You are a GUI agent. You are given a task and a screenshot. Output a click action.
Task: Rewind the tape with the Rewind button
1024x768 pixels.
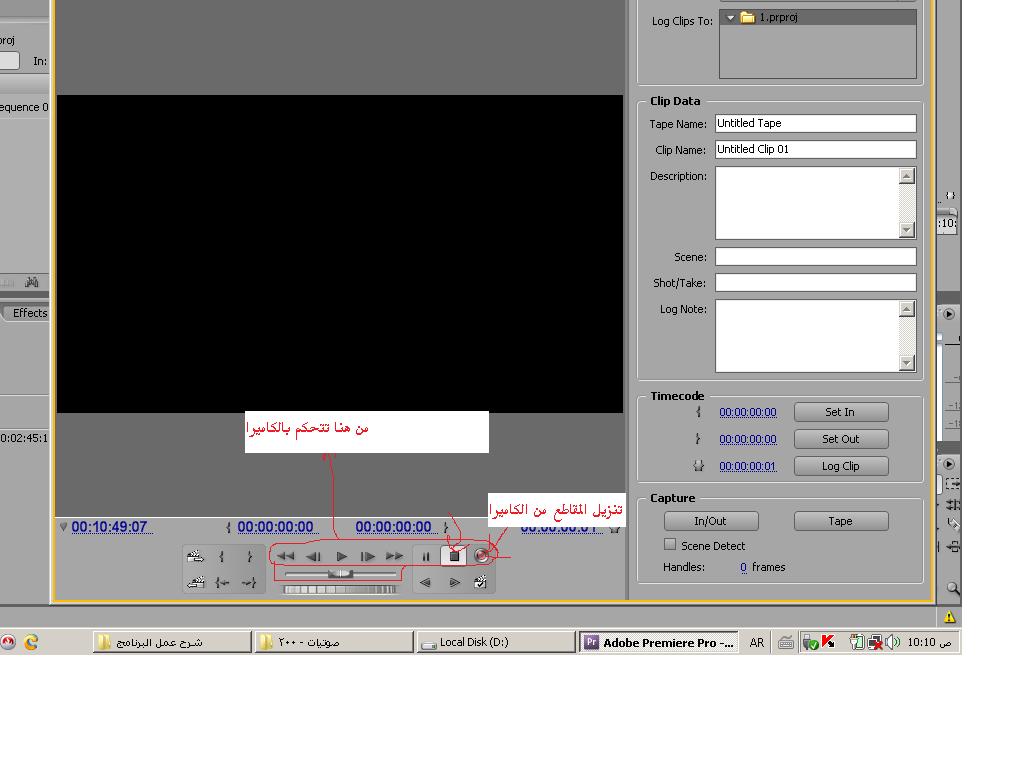(286, 556)
